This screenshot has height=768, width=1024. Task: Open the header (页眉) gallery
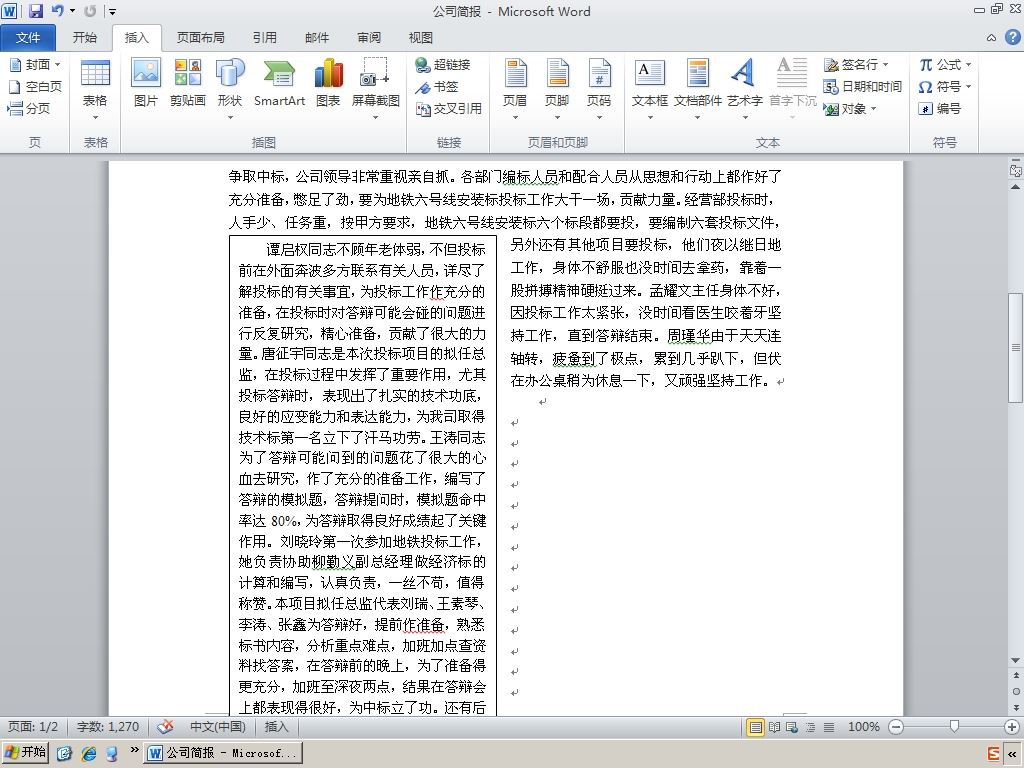coord(515,89)
